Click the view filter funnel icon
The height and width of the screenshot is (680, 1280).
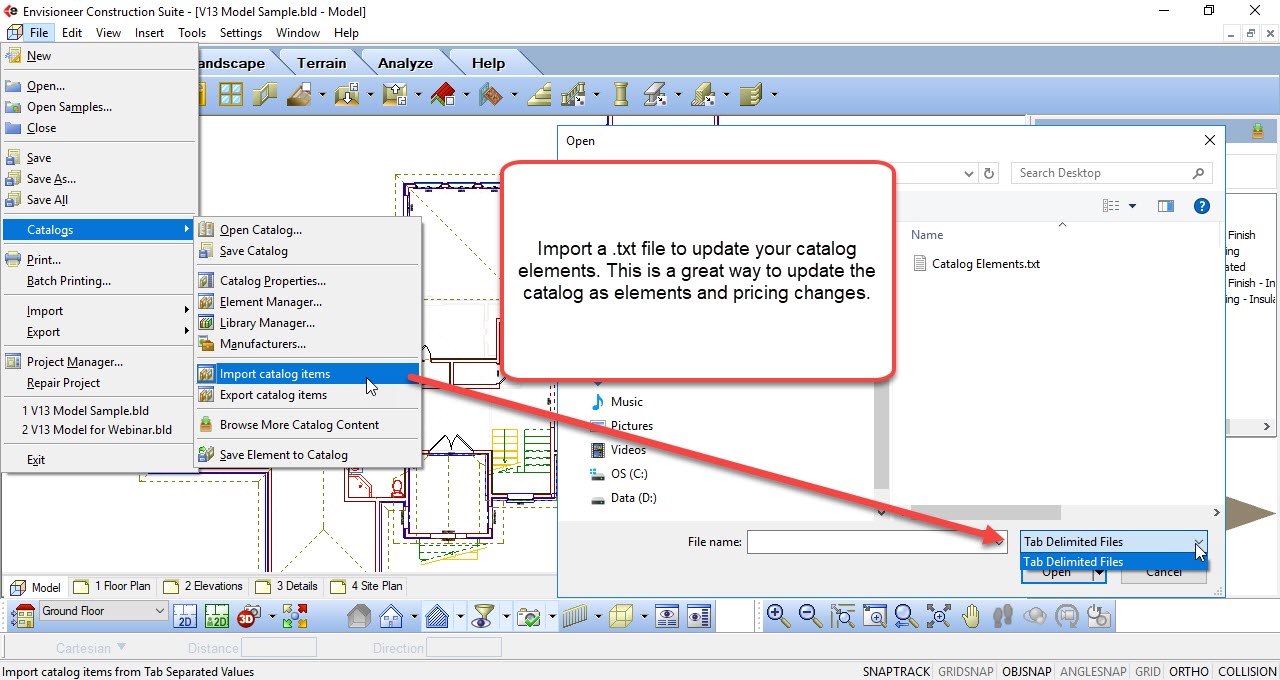(x=483, y=616)
